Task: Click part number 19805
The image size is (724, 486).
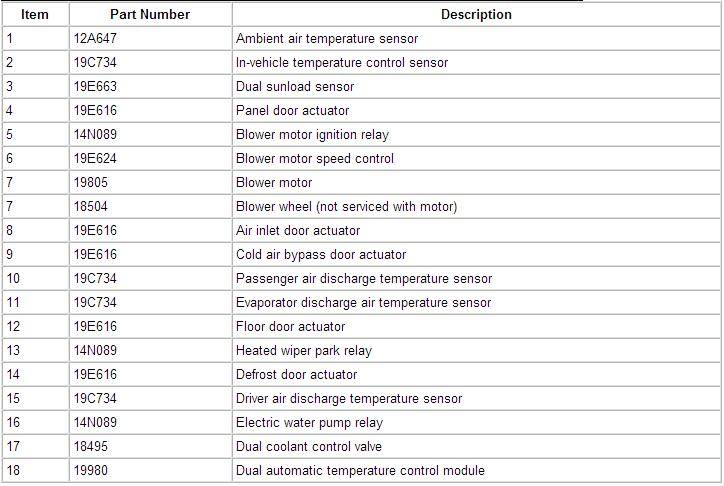Action: click(x=92, y=183)
